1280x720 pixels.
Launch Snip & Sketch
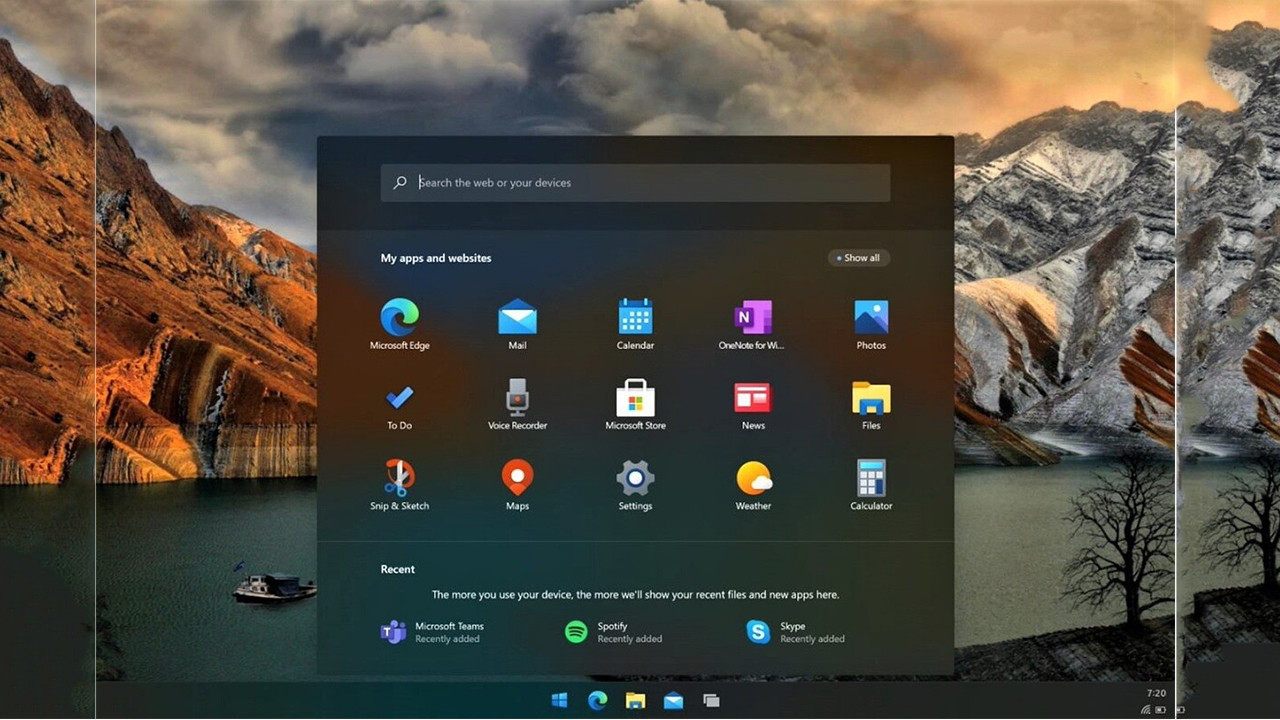(399, 477)
